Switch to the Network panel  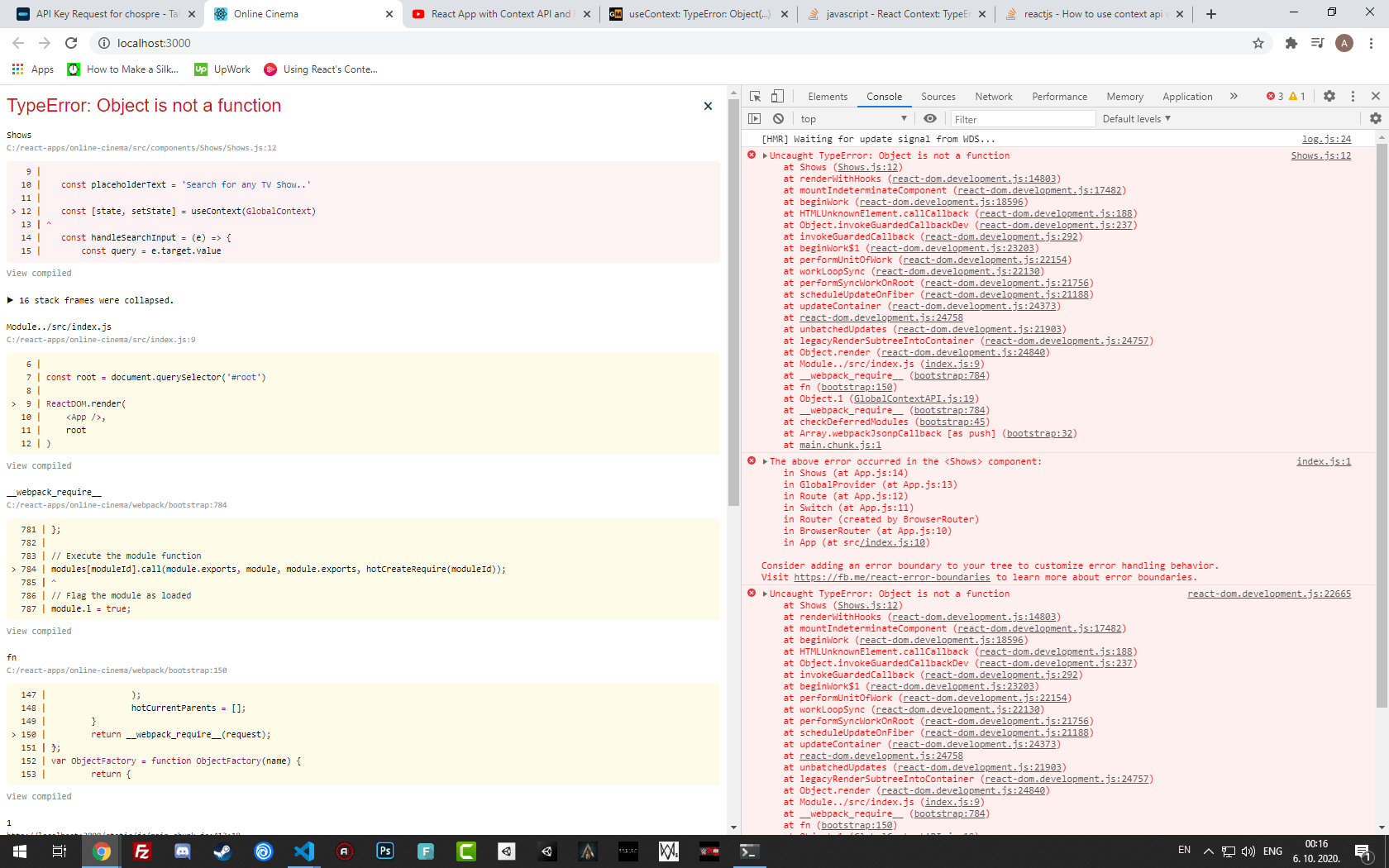[x=993, y=96]
